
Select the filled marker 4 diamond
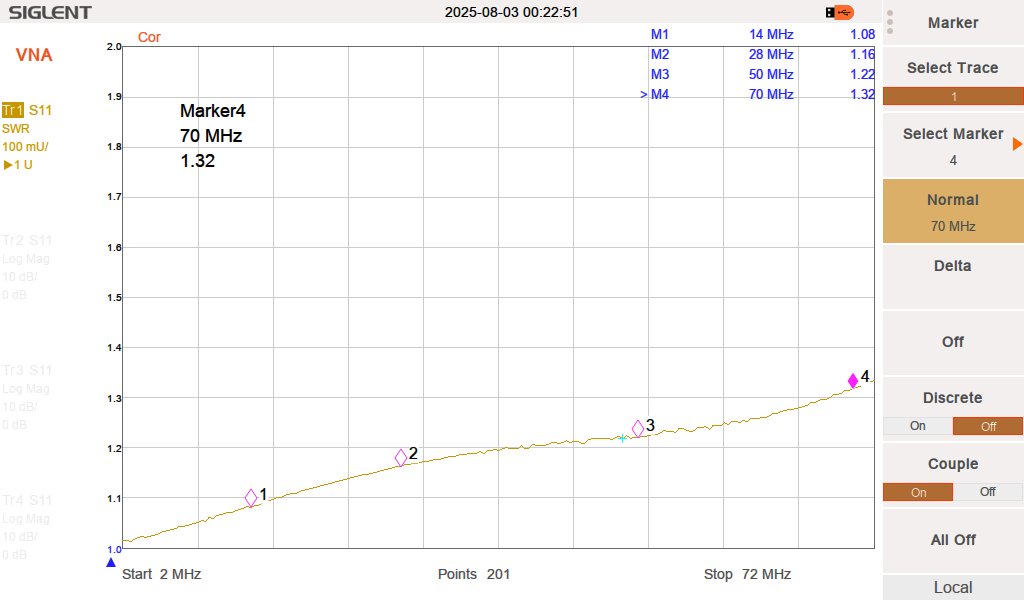click(x=853, y=380)
